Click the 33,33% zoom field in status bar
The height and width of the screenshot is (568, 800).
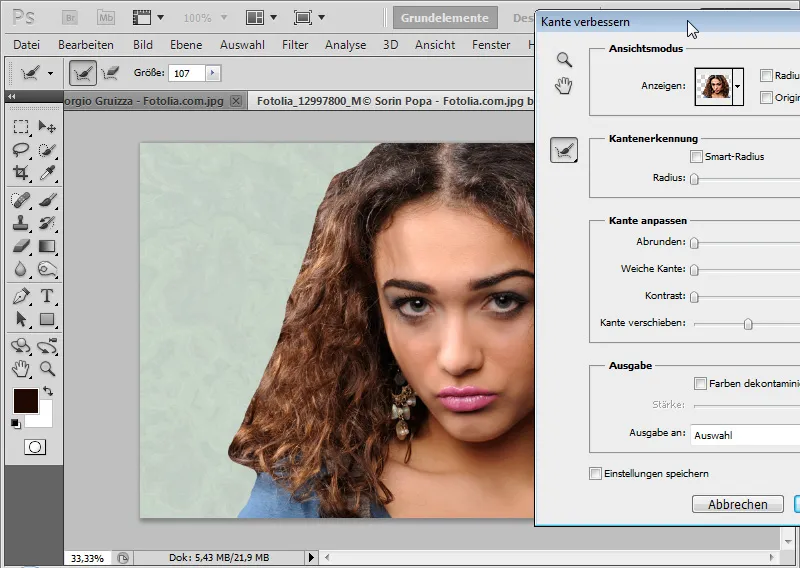(x=87, y=558)
